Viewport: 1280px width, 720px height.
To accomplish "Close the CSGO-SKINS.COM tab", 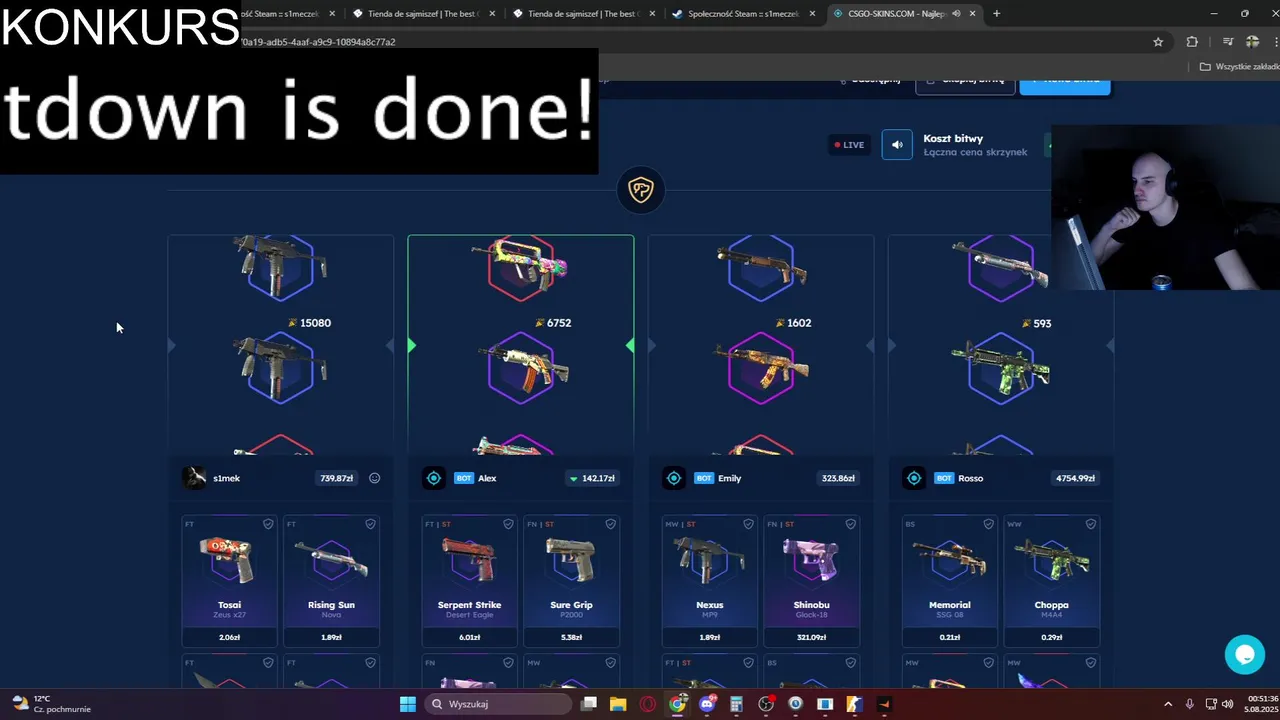I will [972, 14].
